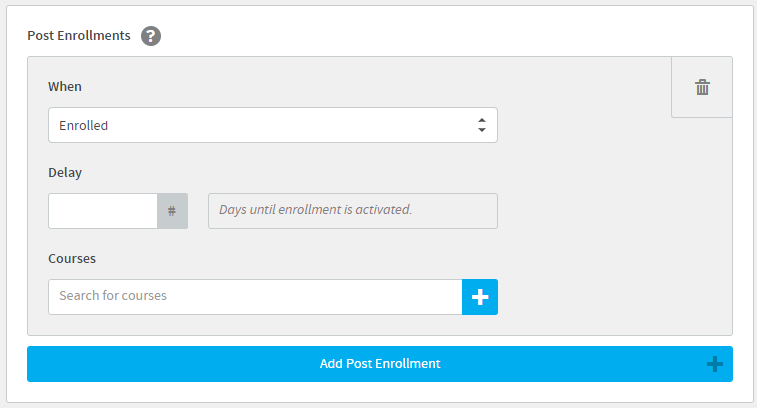Open the Post Enrollments help tooltip icon
Screen dimensions: 757x408
(151, 36)
